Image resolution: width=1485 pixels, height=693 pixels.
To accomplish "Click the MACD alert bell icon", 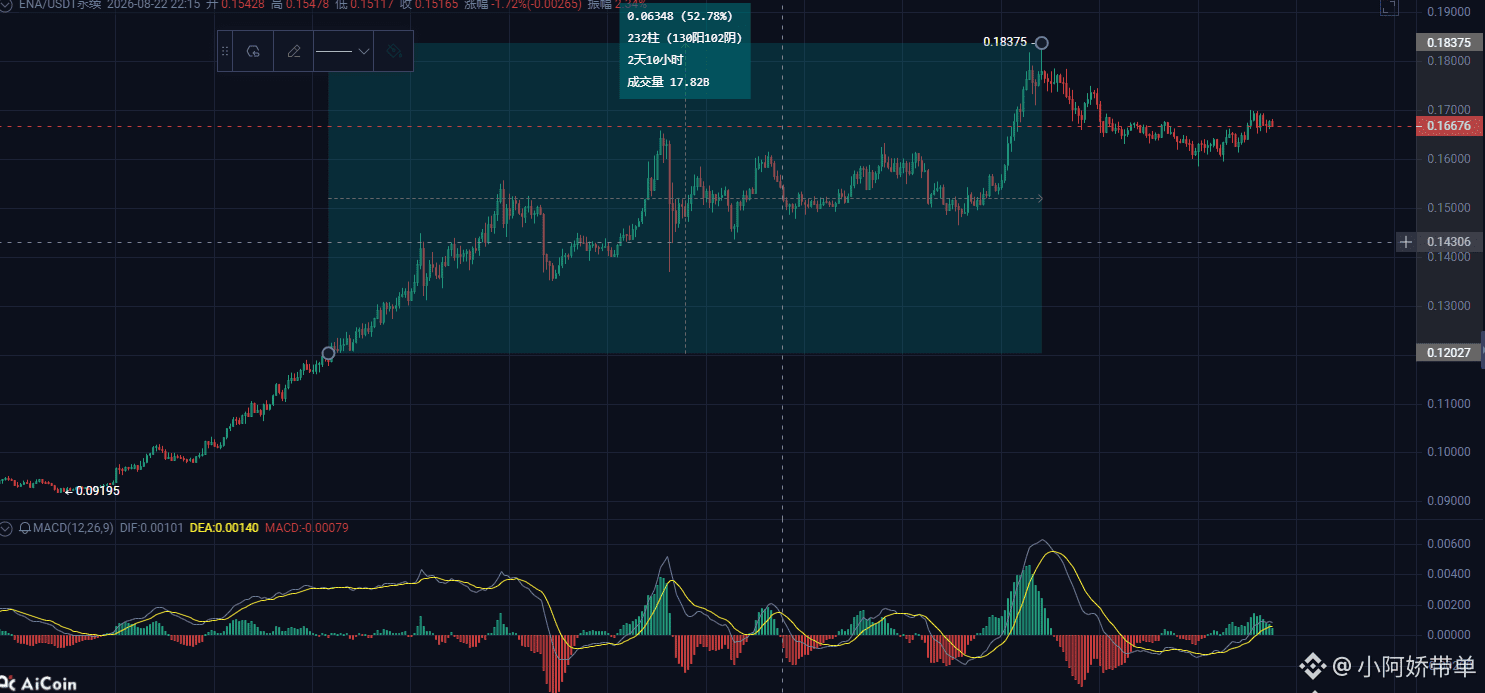I will [24, 527].
